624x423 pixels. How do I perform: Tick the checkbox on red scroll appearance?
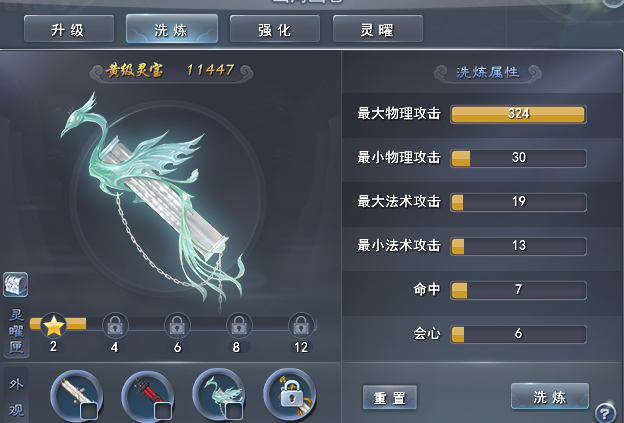point(162,411)
